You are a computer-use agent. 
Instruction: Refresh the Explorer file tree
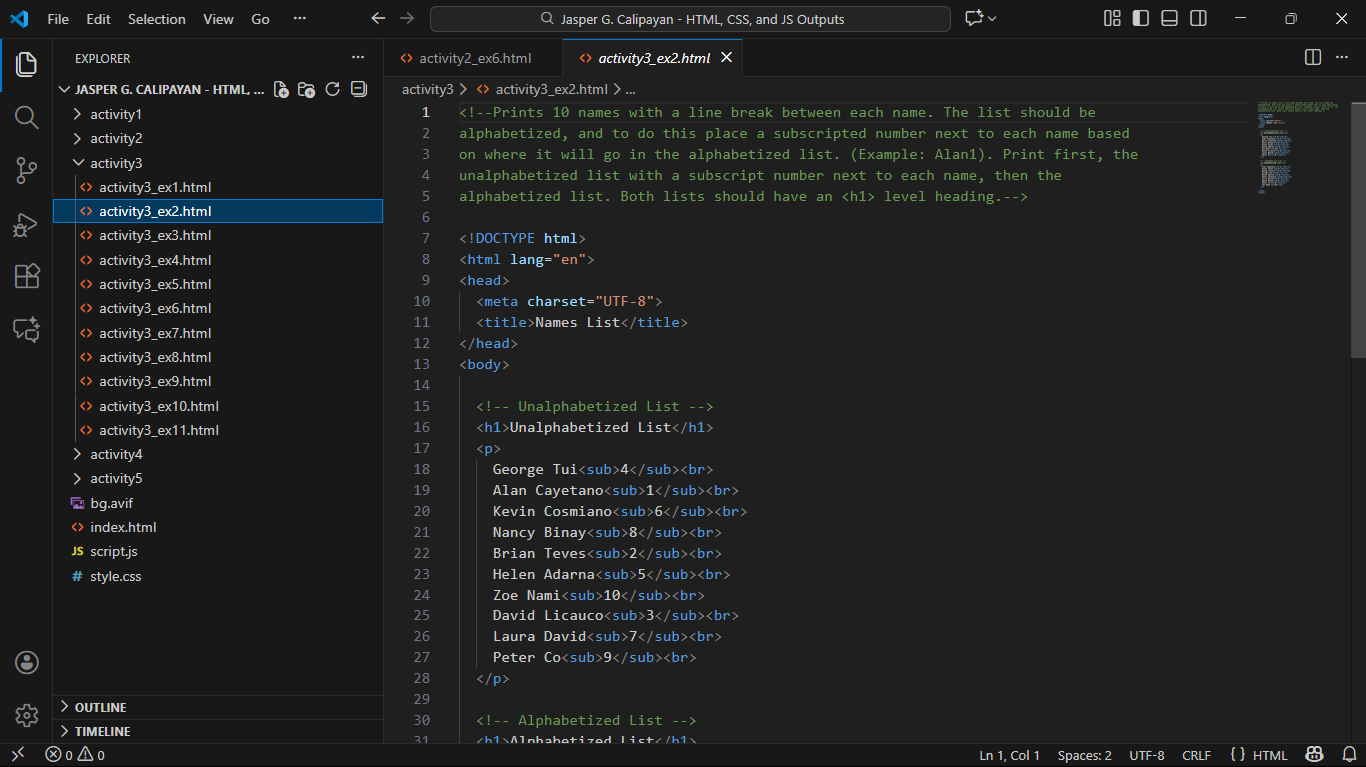[x=333, y=89]
